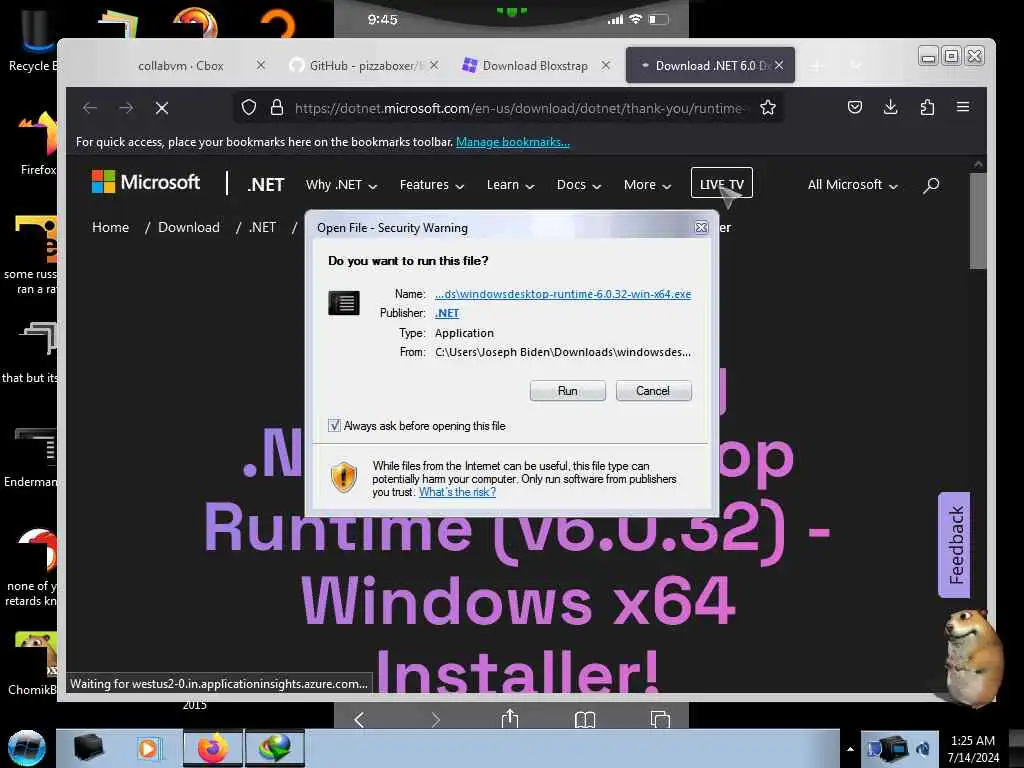Viewport: 1024px width, 768px height.
Task: Close the GitHub pizzaboxer tab
Action: coord(434,65)
